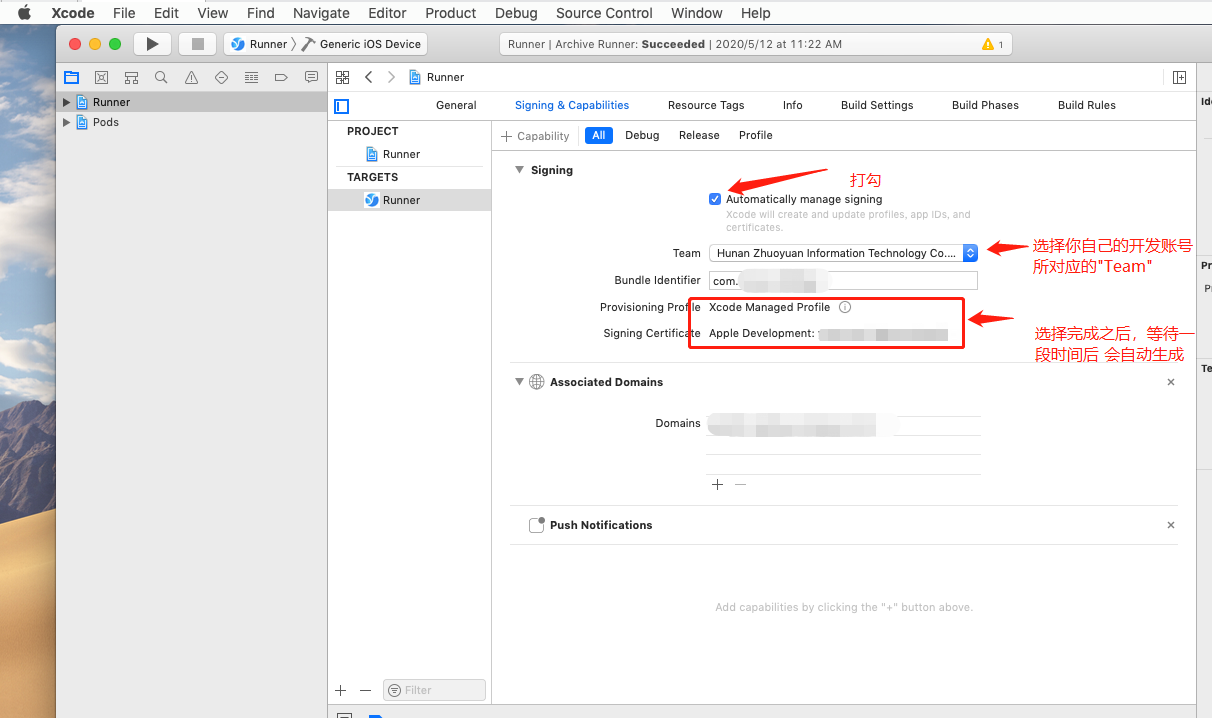Select the All configuration filter

(x=599, y=135)
